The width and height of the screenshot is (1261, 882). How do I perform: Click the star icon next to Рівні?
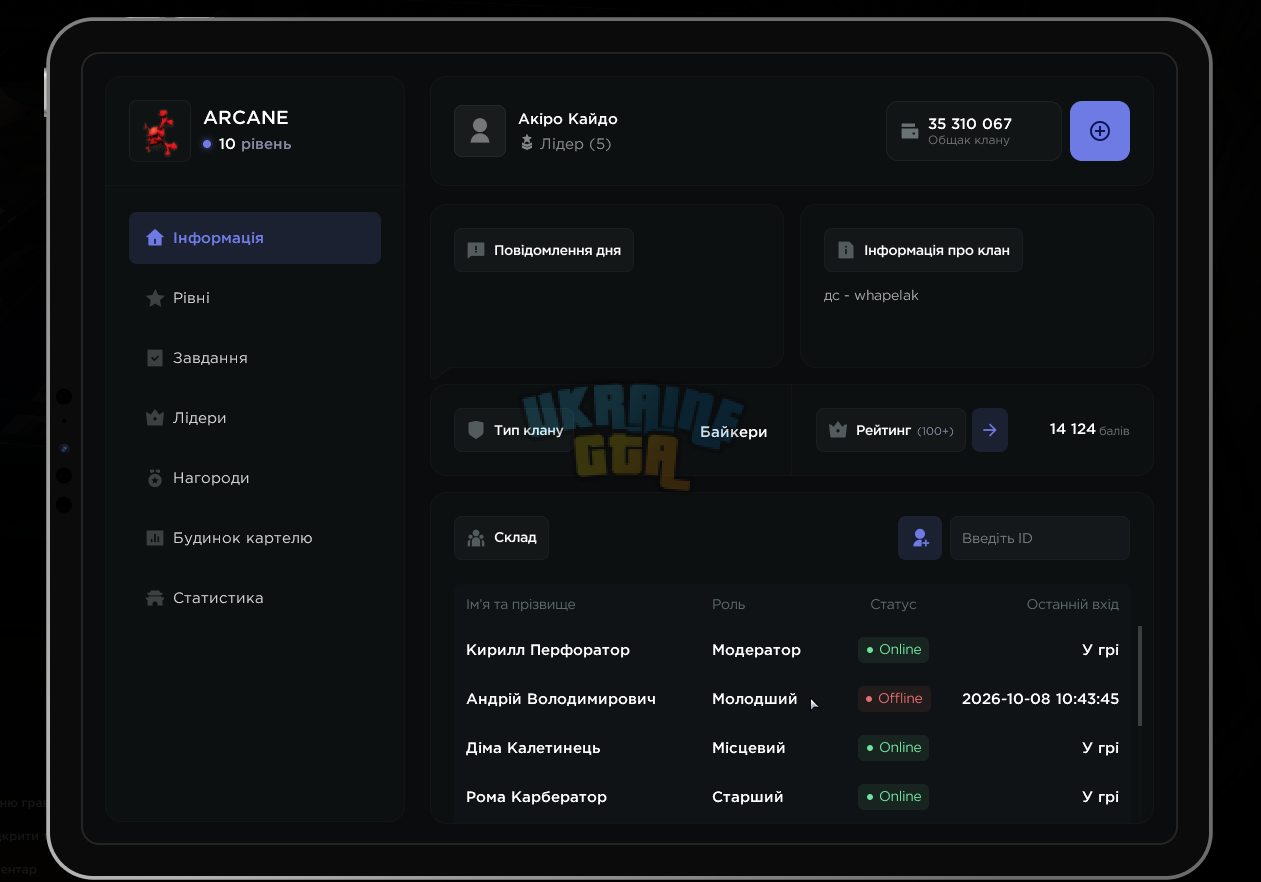pos(155,298)
